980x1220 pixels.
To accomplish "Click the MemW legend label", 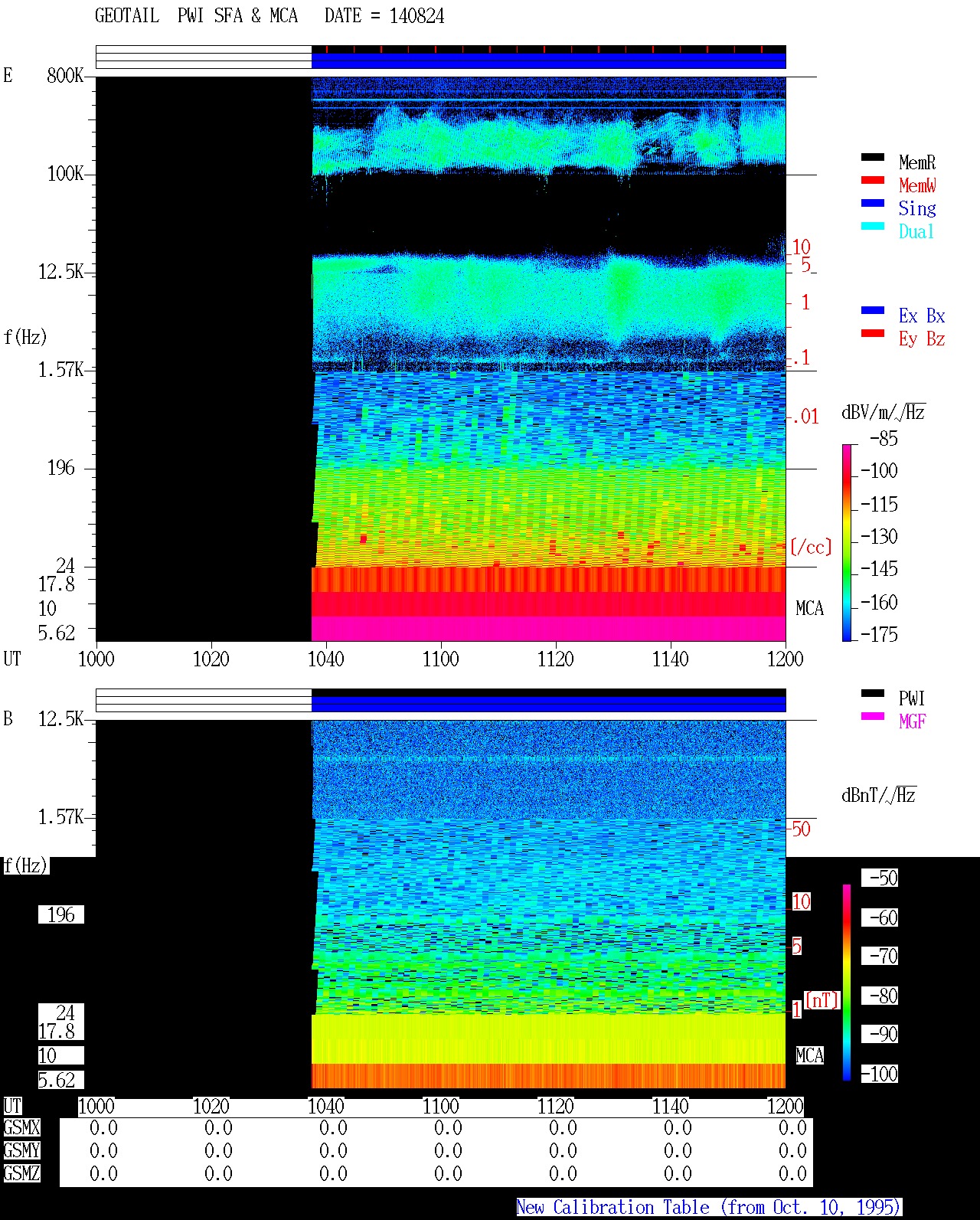I will [x=917, y=185].
